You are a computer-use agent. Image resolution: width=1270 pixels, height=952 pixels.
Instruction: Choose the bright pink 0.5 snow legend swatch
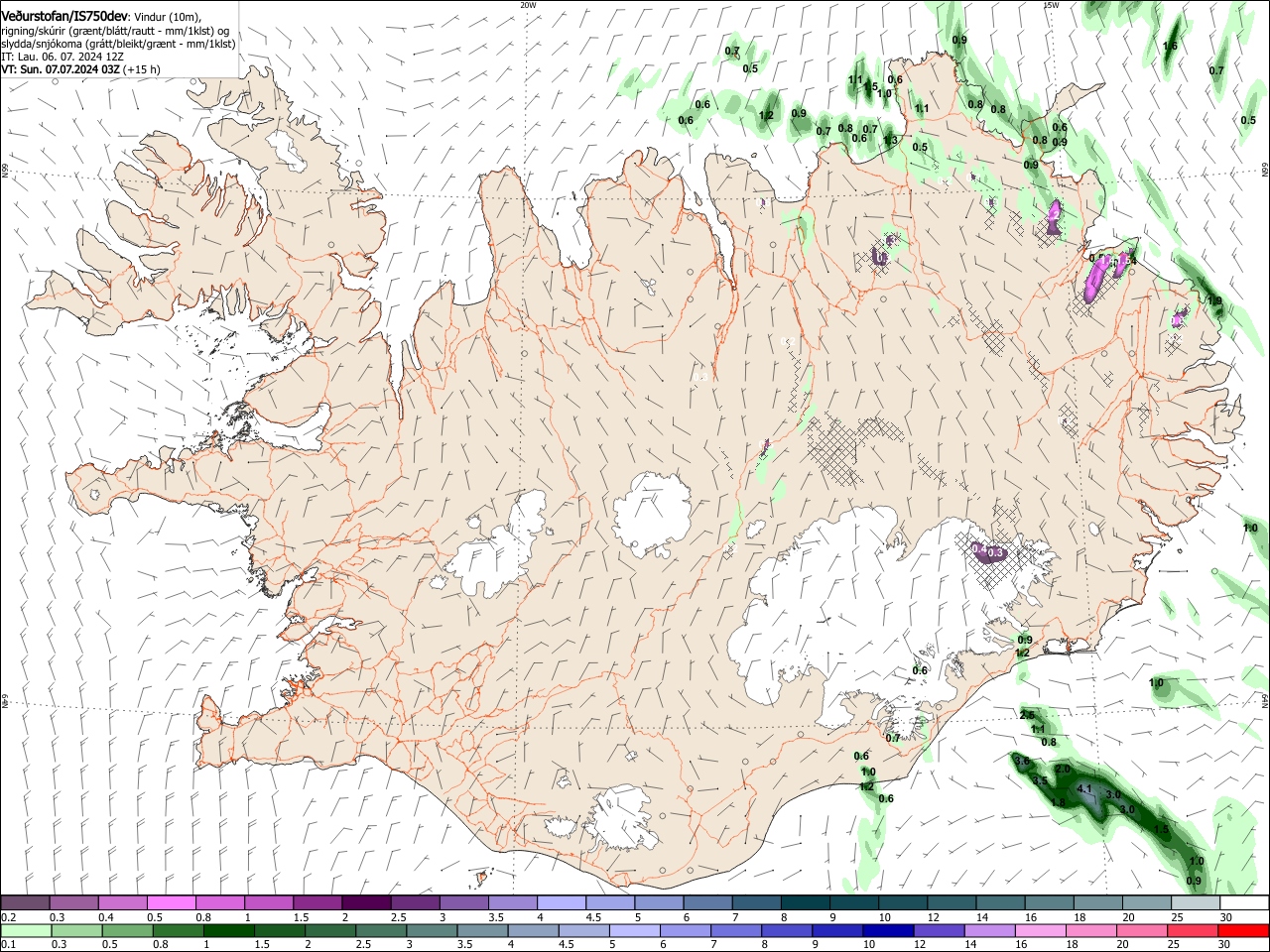[x=171, y=902]
